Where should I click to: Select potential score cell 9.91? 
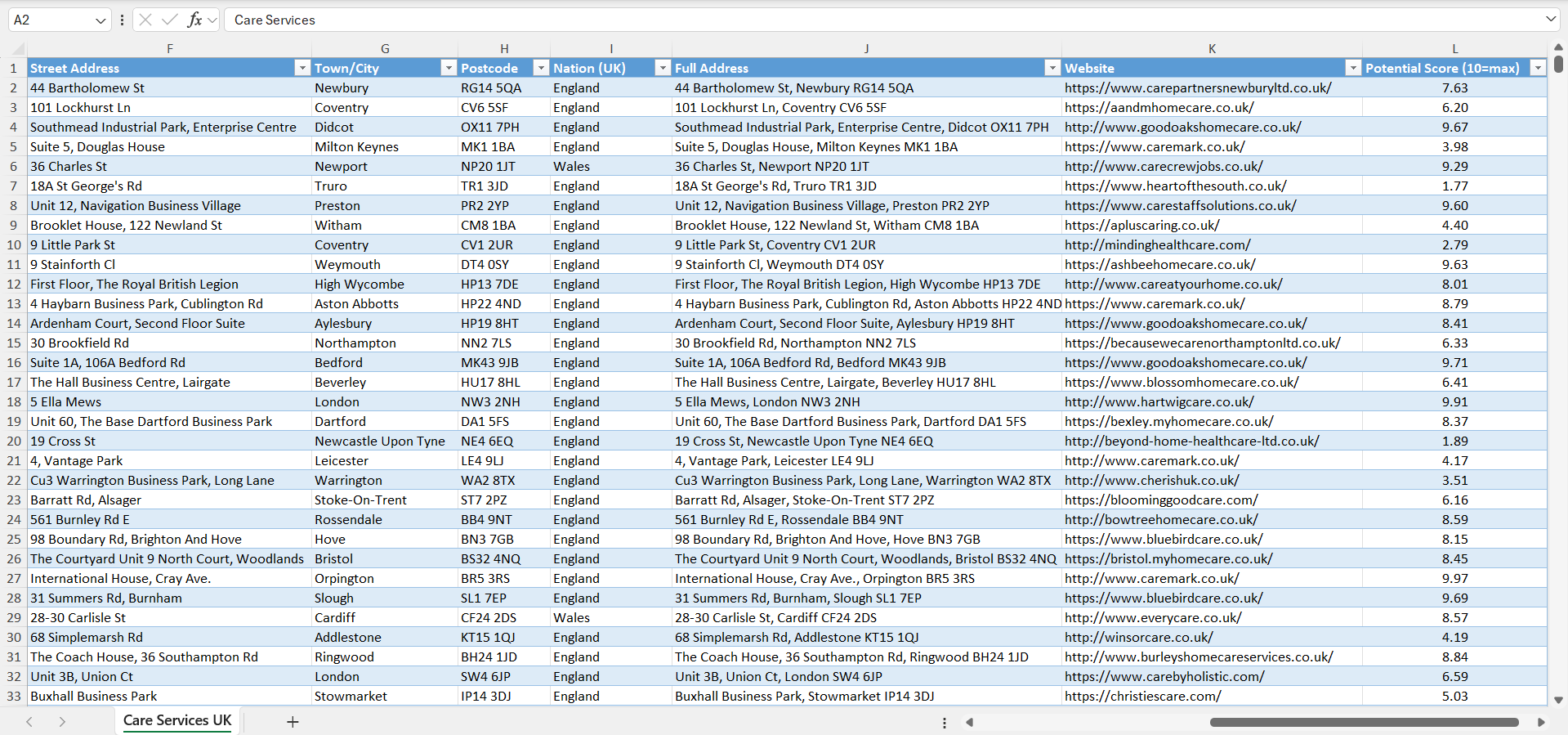(x=1454, y=401)
